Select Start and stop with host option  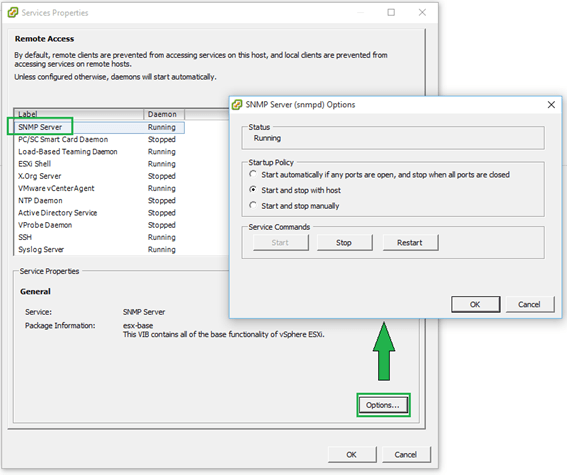253,190
